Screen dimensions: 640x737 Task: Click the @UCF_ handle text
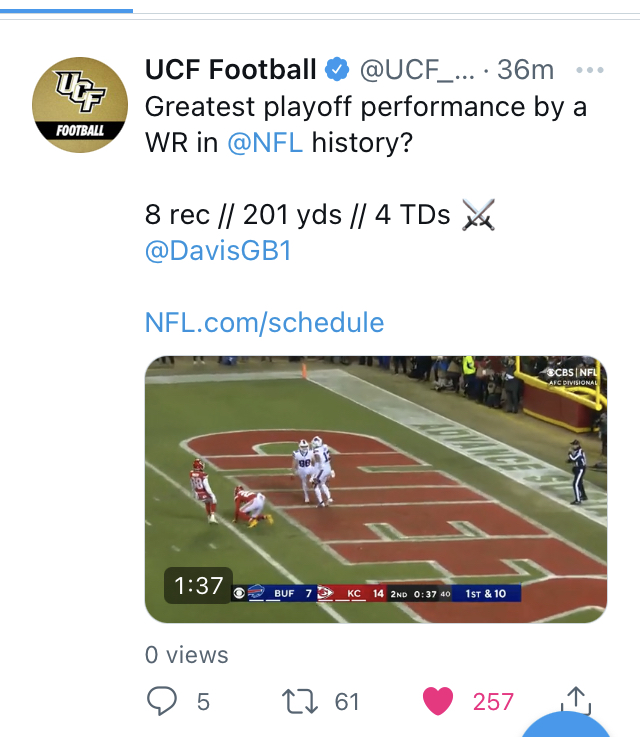click(417, 70)
